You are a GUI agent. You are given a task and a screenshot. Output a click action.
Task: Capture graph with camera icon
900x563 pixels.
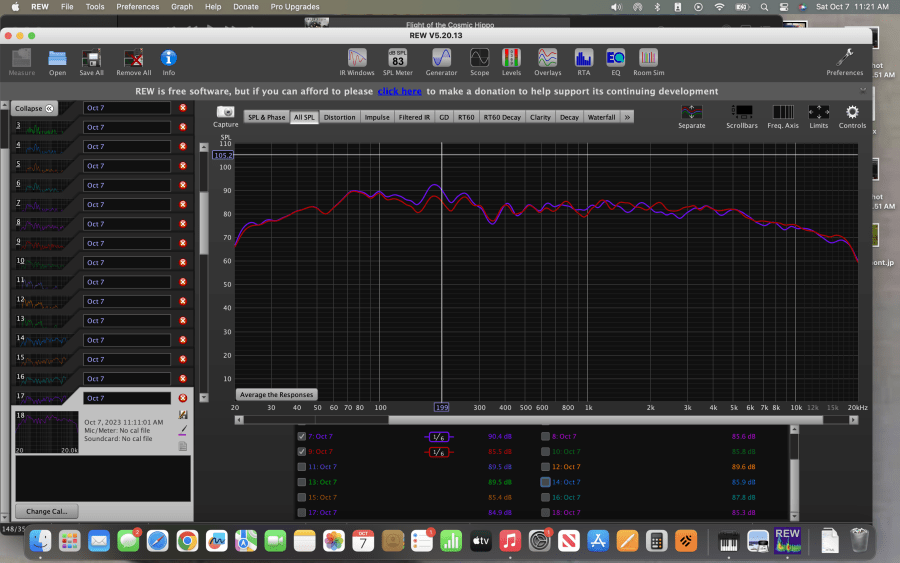(x=226, y=115)
